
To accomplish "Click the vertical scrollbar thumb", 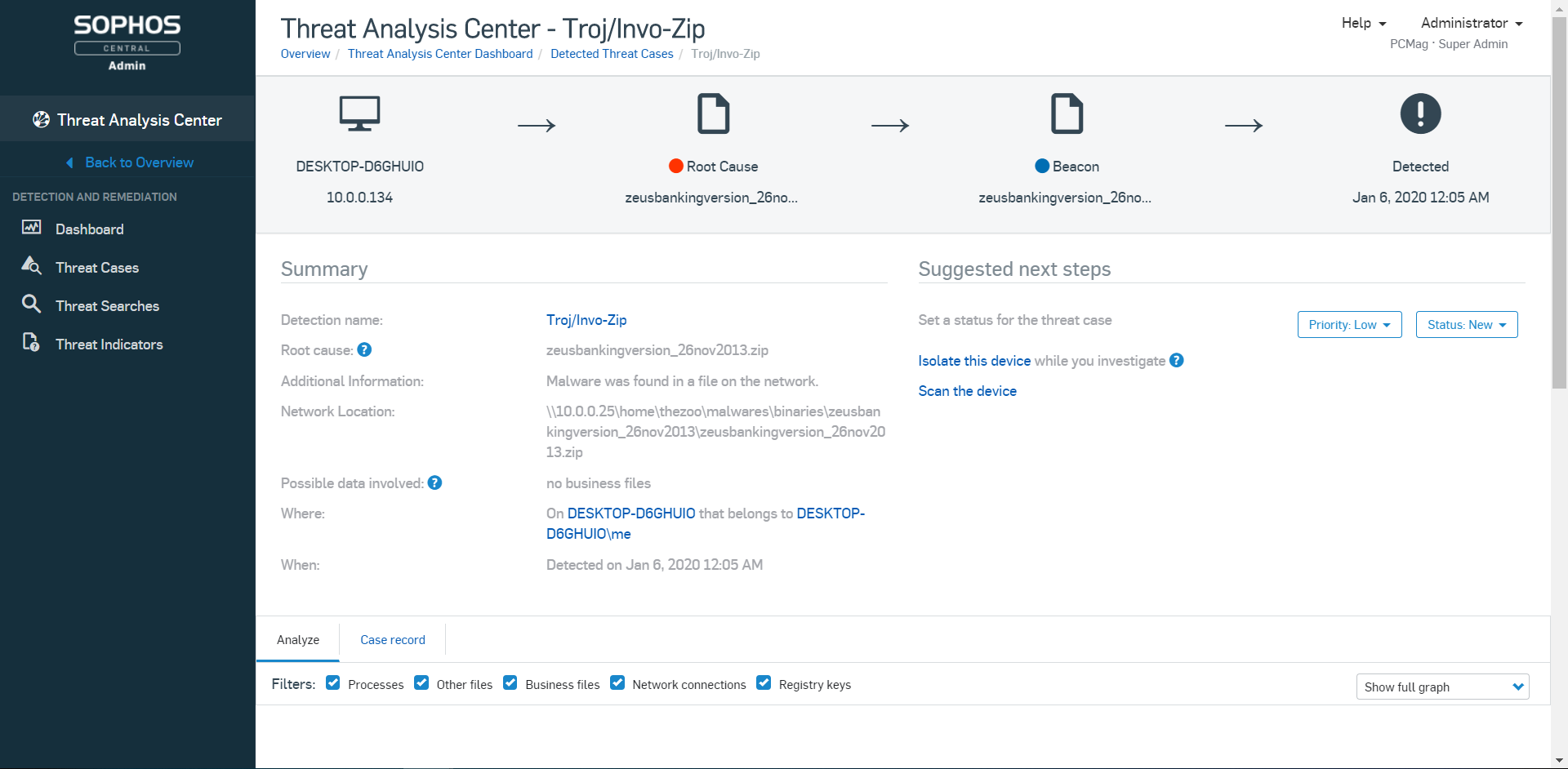I will pos(1559,202).
